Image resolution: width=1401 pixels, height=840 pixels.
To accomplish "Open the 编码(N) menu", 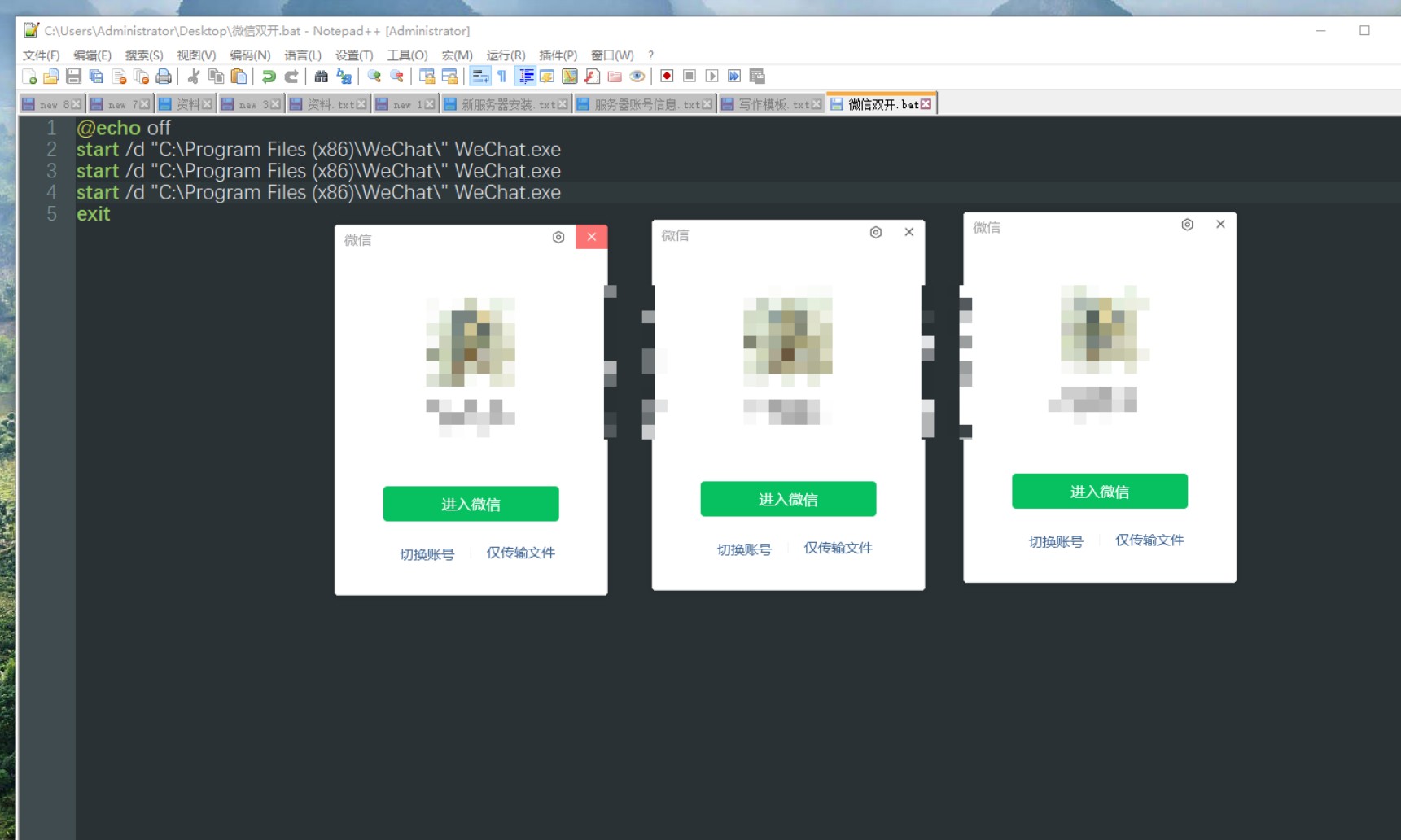I will (x=250, y=55).
